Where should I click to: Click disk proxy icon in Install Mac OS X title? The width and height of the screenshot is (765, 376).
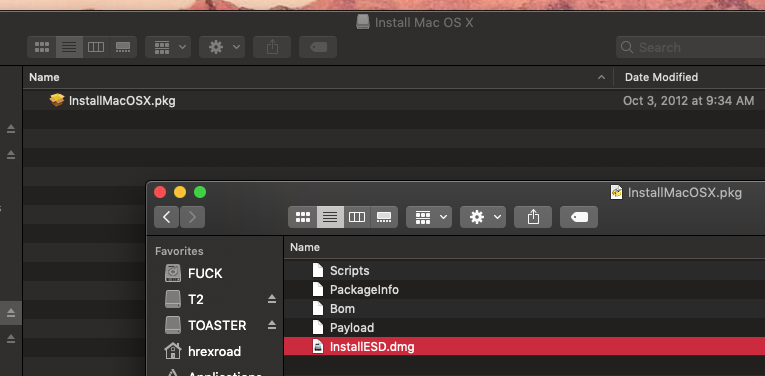[x=362, y=22]
